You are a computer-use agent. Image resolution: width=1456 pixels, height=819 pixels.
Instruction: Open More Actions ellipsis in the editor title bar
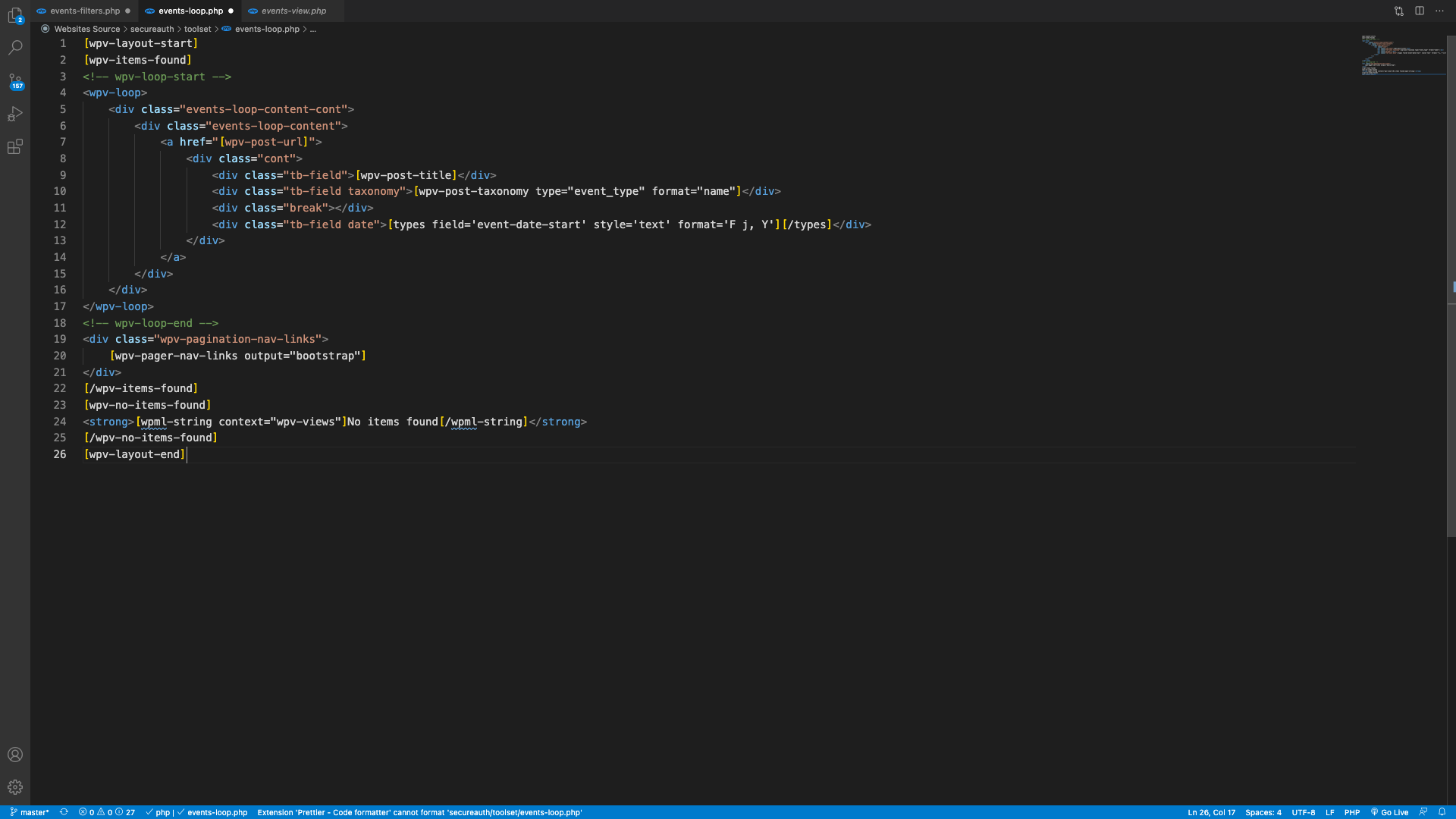(x=1439, y=11)
